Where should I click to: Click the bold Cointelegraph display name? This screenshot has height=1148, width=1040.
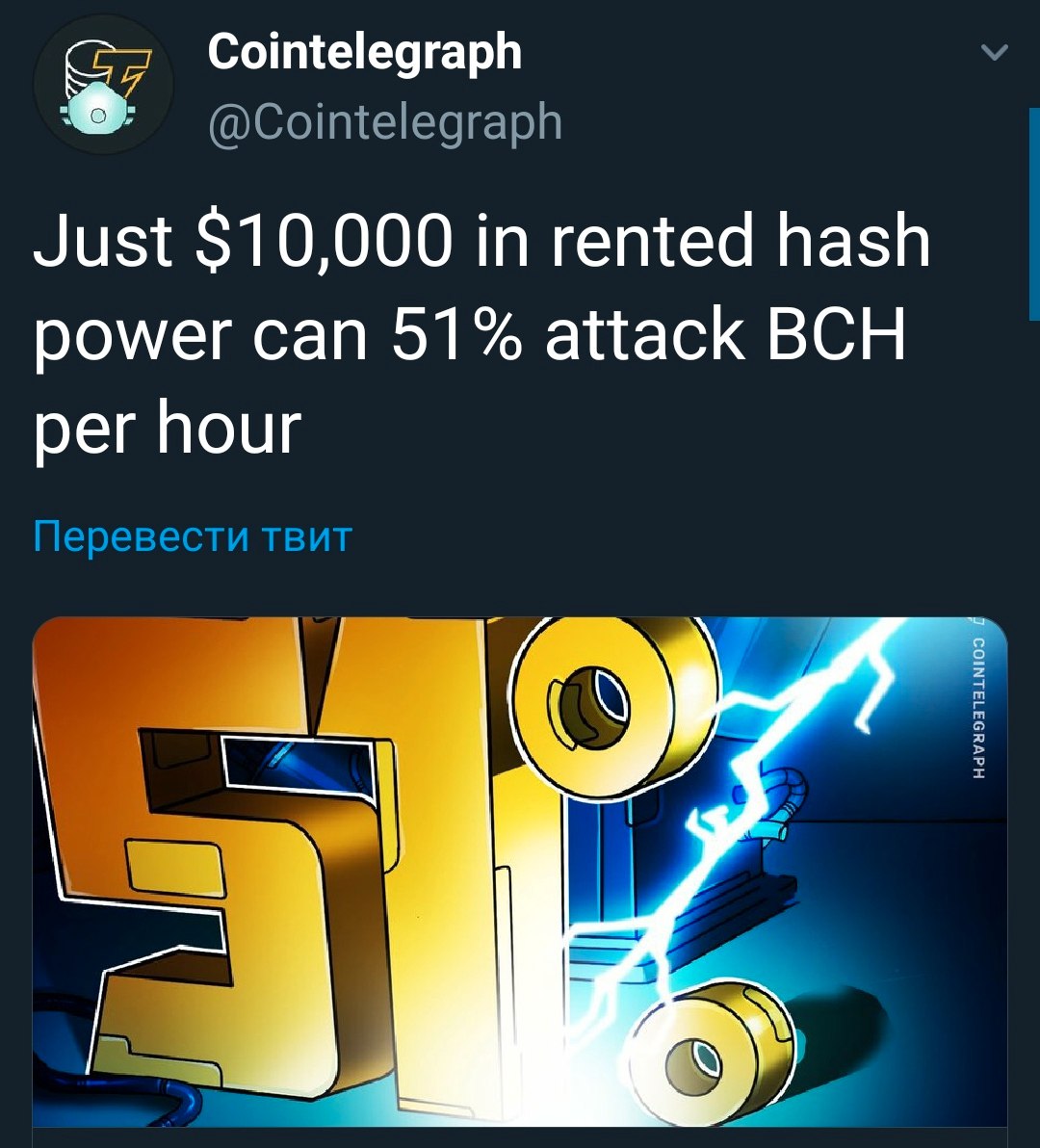pos(364,53)
